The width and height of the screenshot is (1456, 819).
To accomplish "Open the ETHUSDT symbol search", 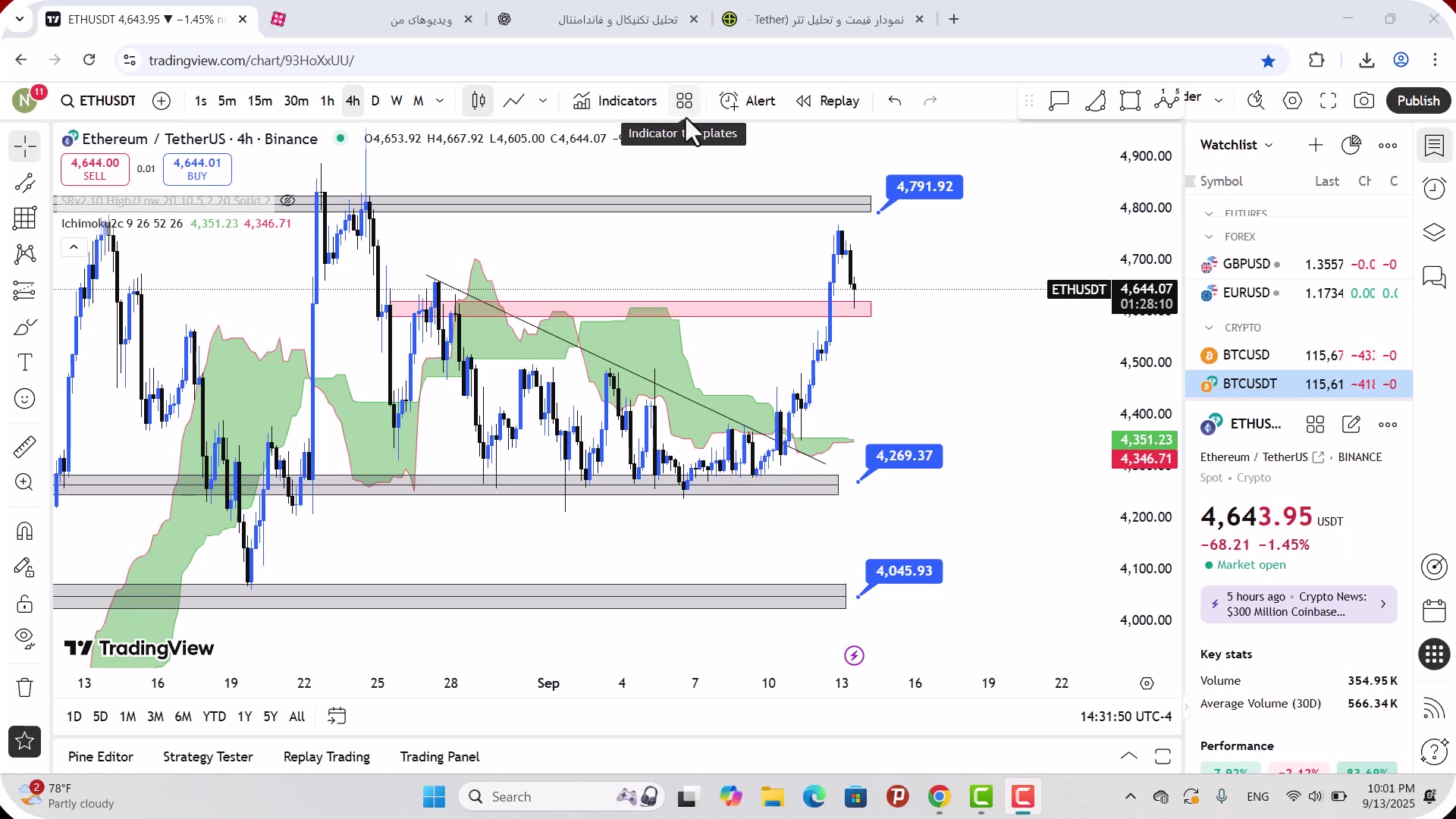I will pyautogui.click(x=99, y=101).
